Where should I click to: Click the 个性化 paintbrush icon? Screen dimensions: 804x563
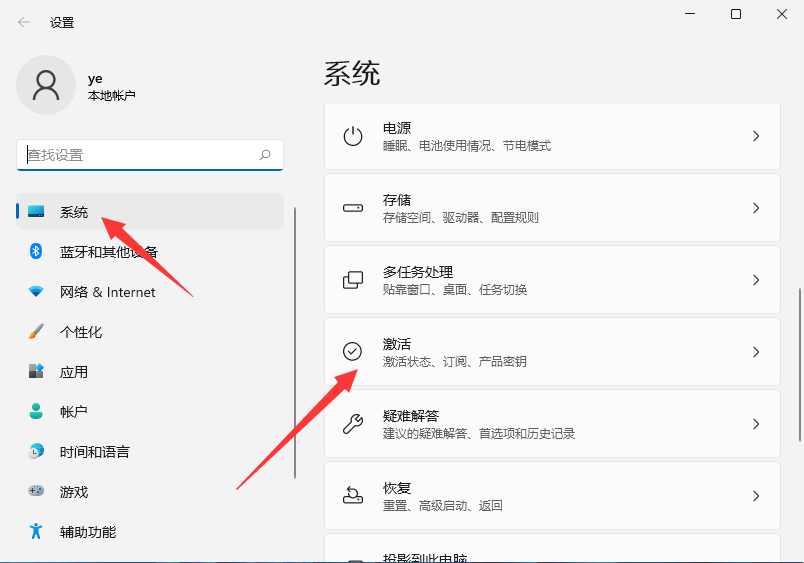(x=36, y=331)
